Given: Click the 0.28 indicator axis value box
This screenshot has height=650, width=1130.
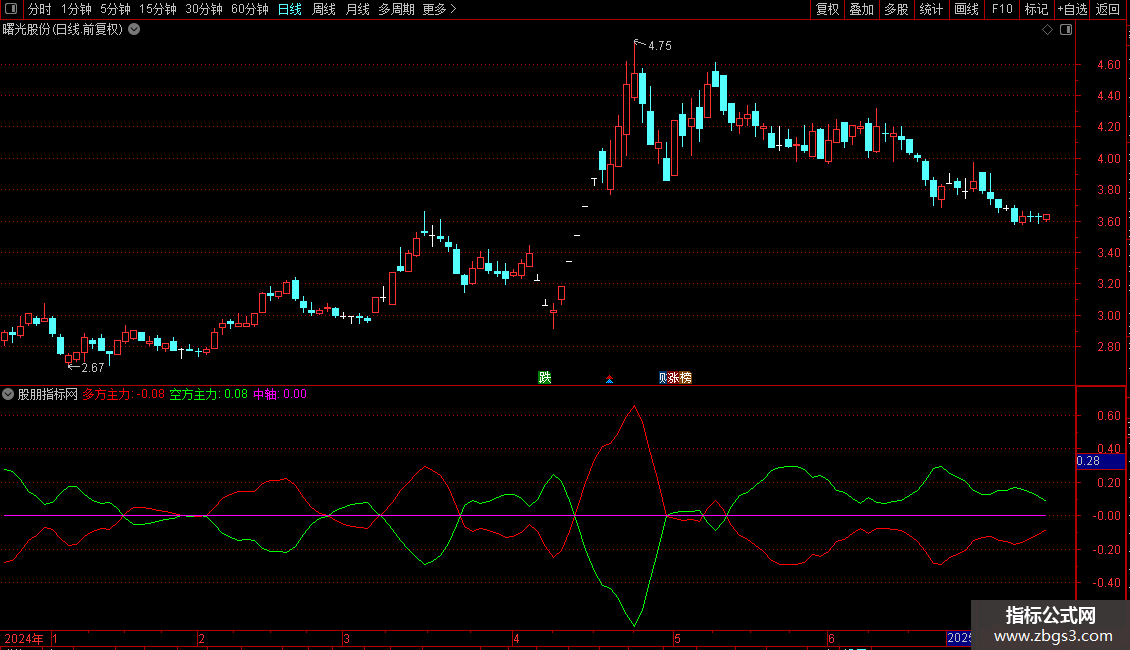Looking at the screenshot, I should pyautogui.click(x=1100, y=461).
